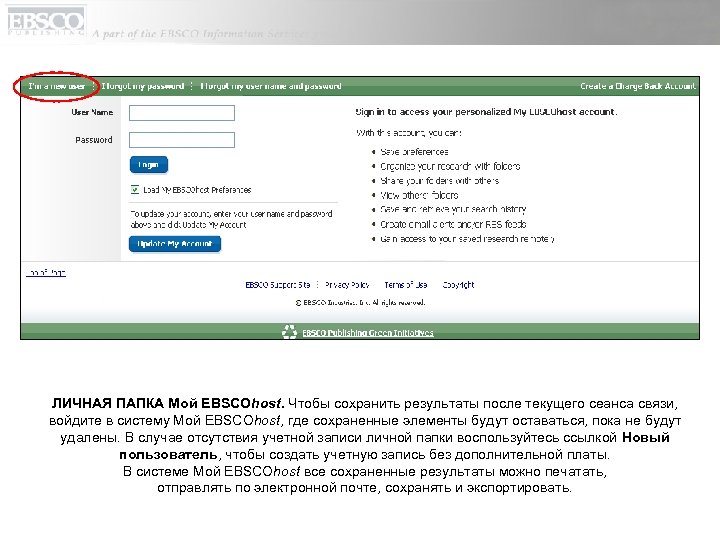Open the I'm a new user link
This screenshot has height=540, width=720.
(56, 86)
